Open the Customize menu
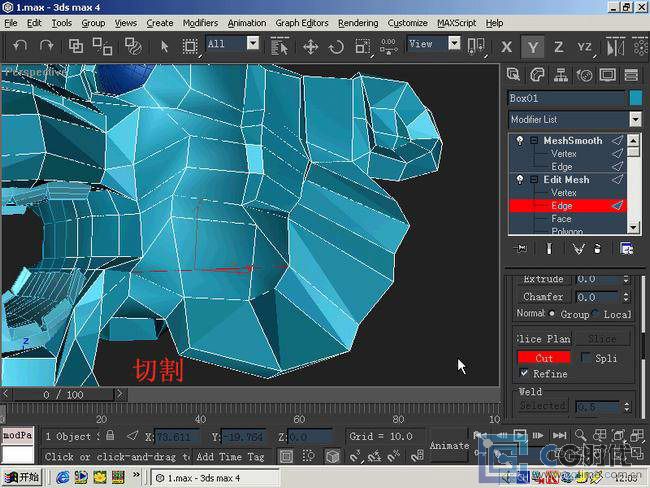The width and height of the screenshot is (650, 488). click(407, 23)
